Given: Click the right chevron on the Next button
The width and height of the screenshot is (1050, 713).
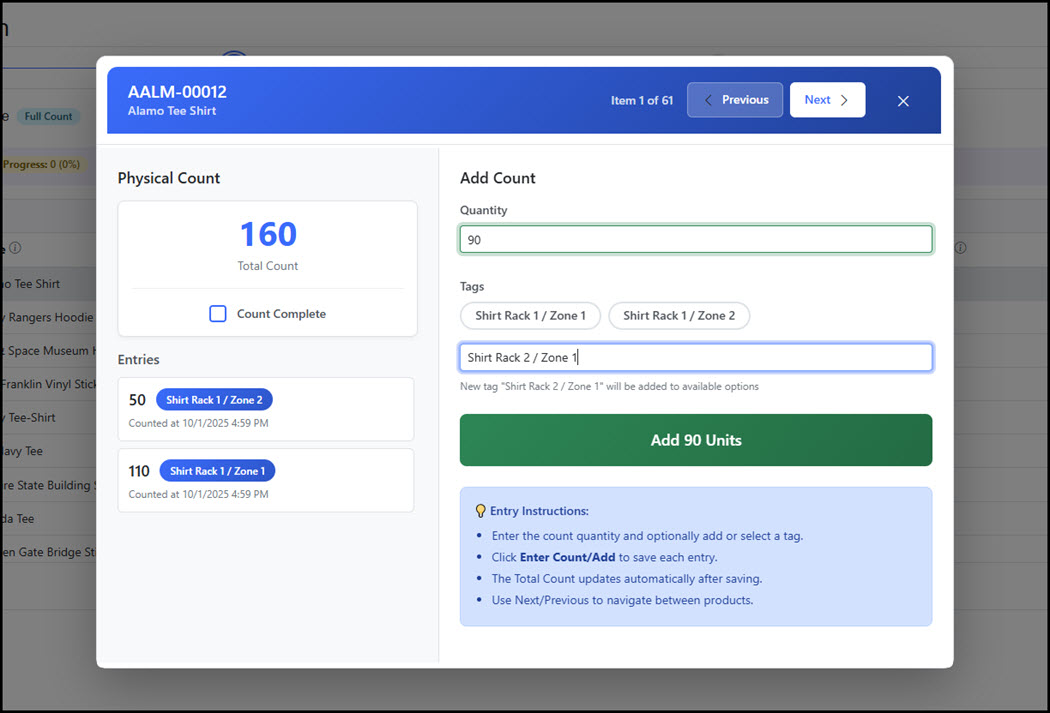Looking at the screenshot, I should 844,100.
